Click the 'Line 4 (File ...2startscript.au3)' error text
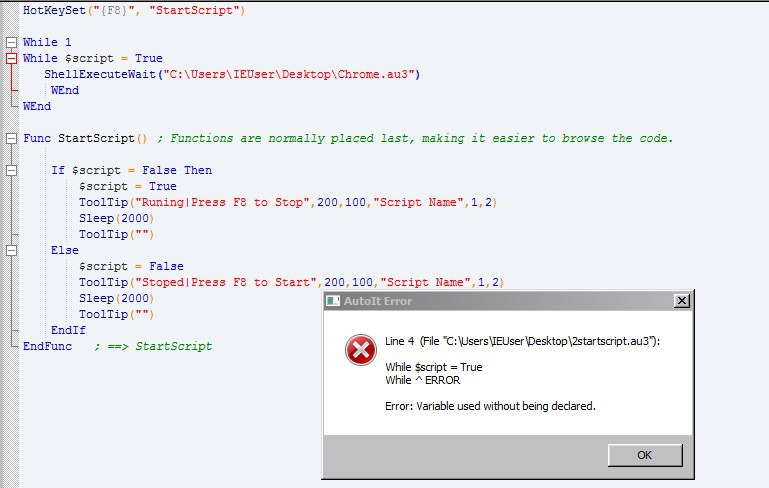The height and width of the screenshot is (488, 769). [x=523, y=341]
